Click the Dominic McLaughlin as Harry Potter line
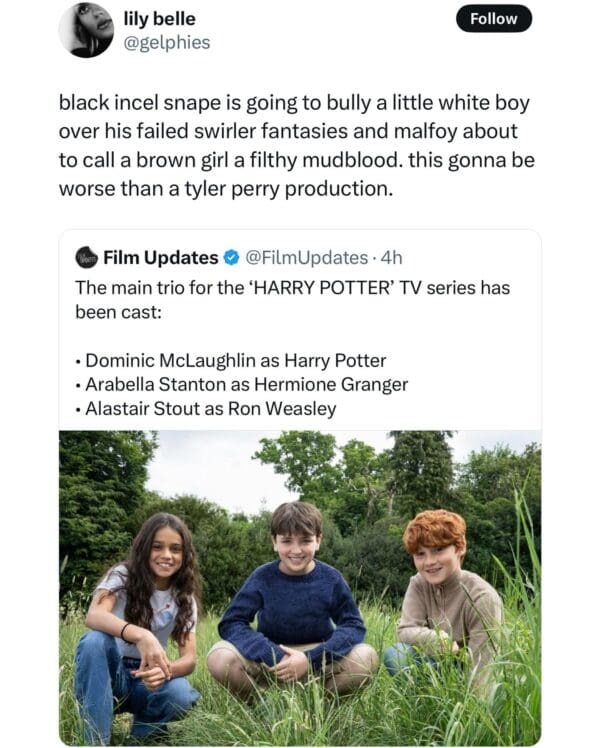The height and width of the screenshot is (748, 600). pos(235,360)
